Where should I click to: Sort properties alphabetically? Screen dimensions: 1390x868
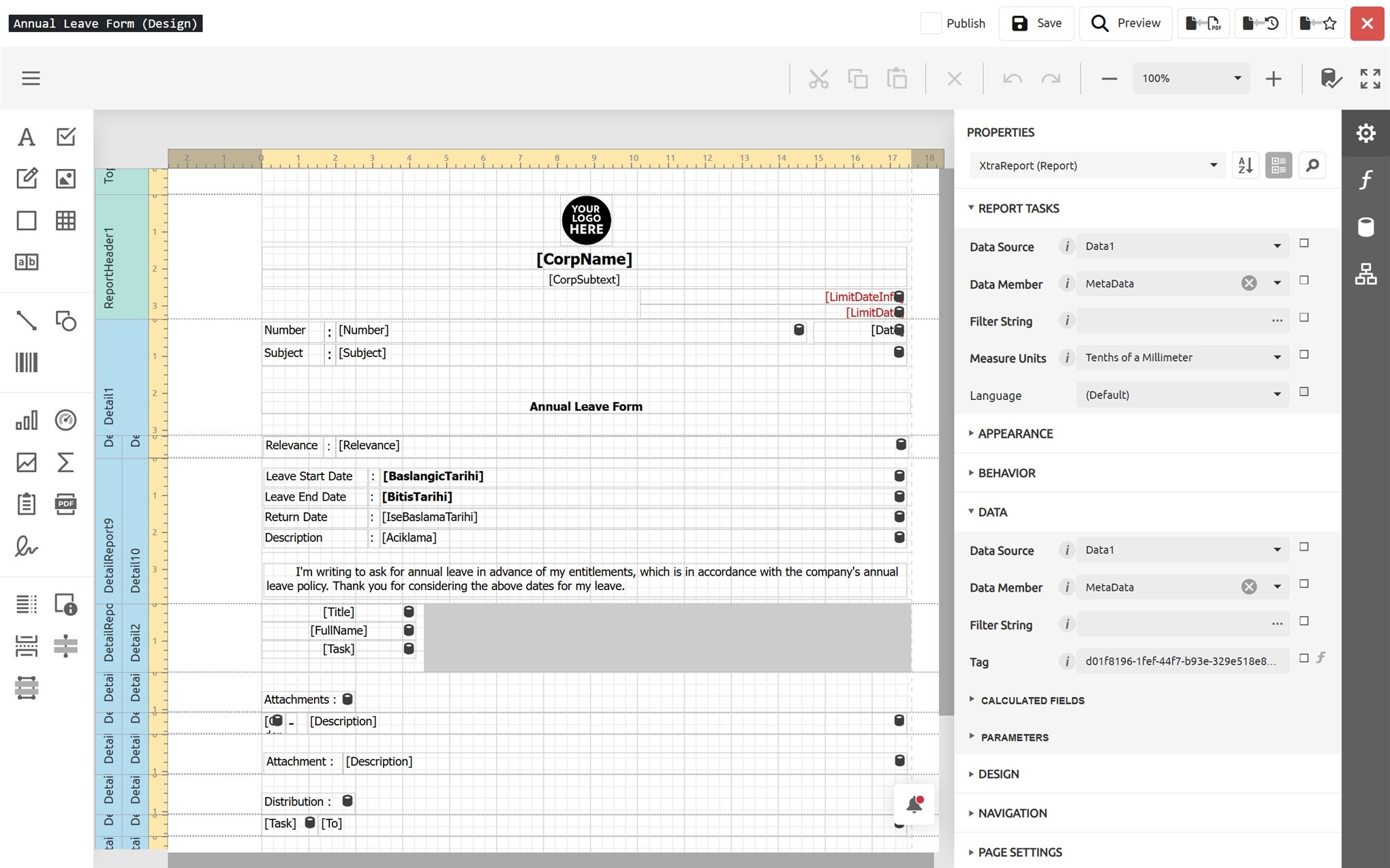coord(1246,166)
